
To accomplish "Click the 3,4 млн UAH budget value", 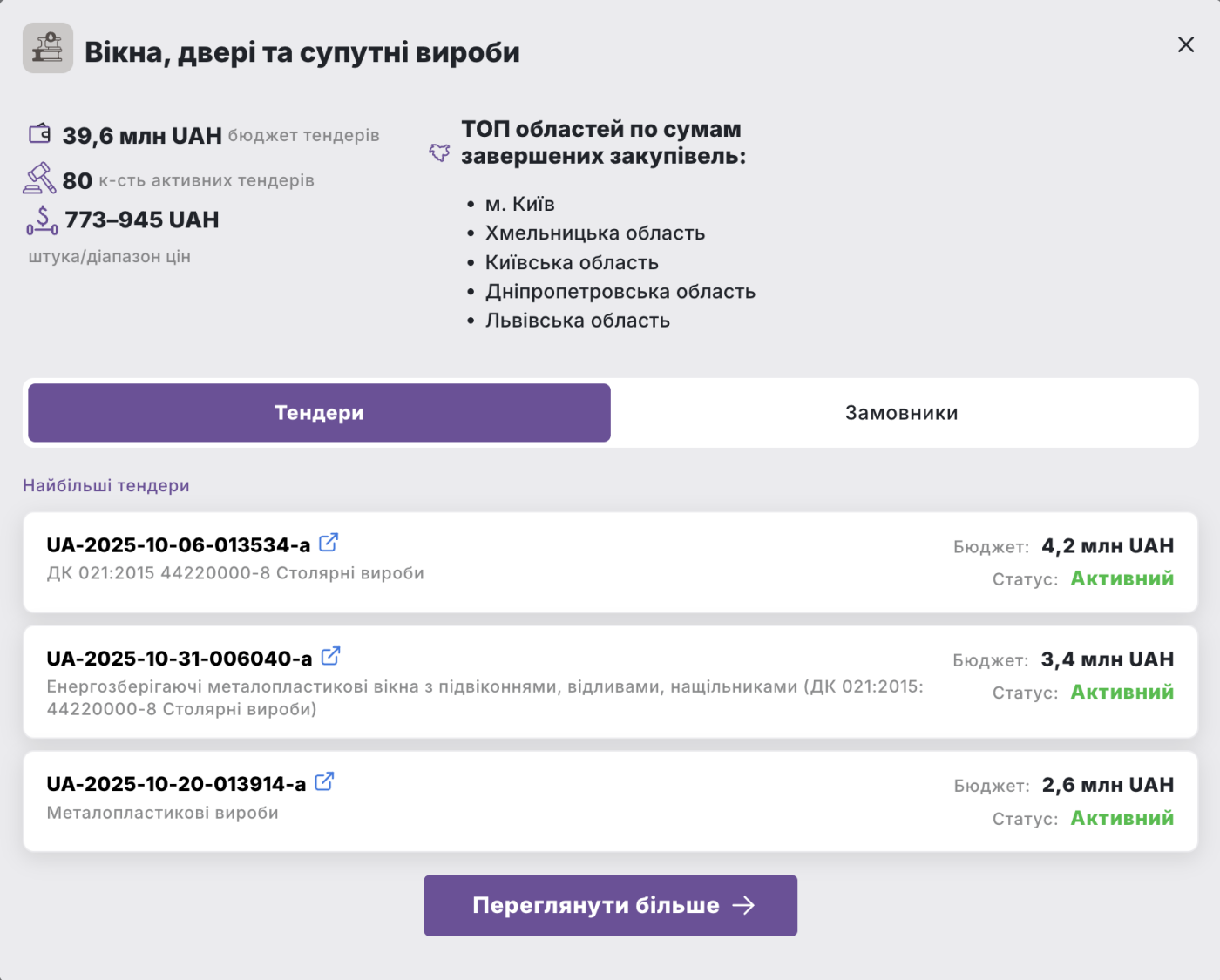I will click(1107, 659).
